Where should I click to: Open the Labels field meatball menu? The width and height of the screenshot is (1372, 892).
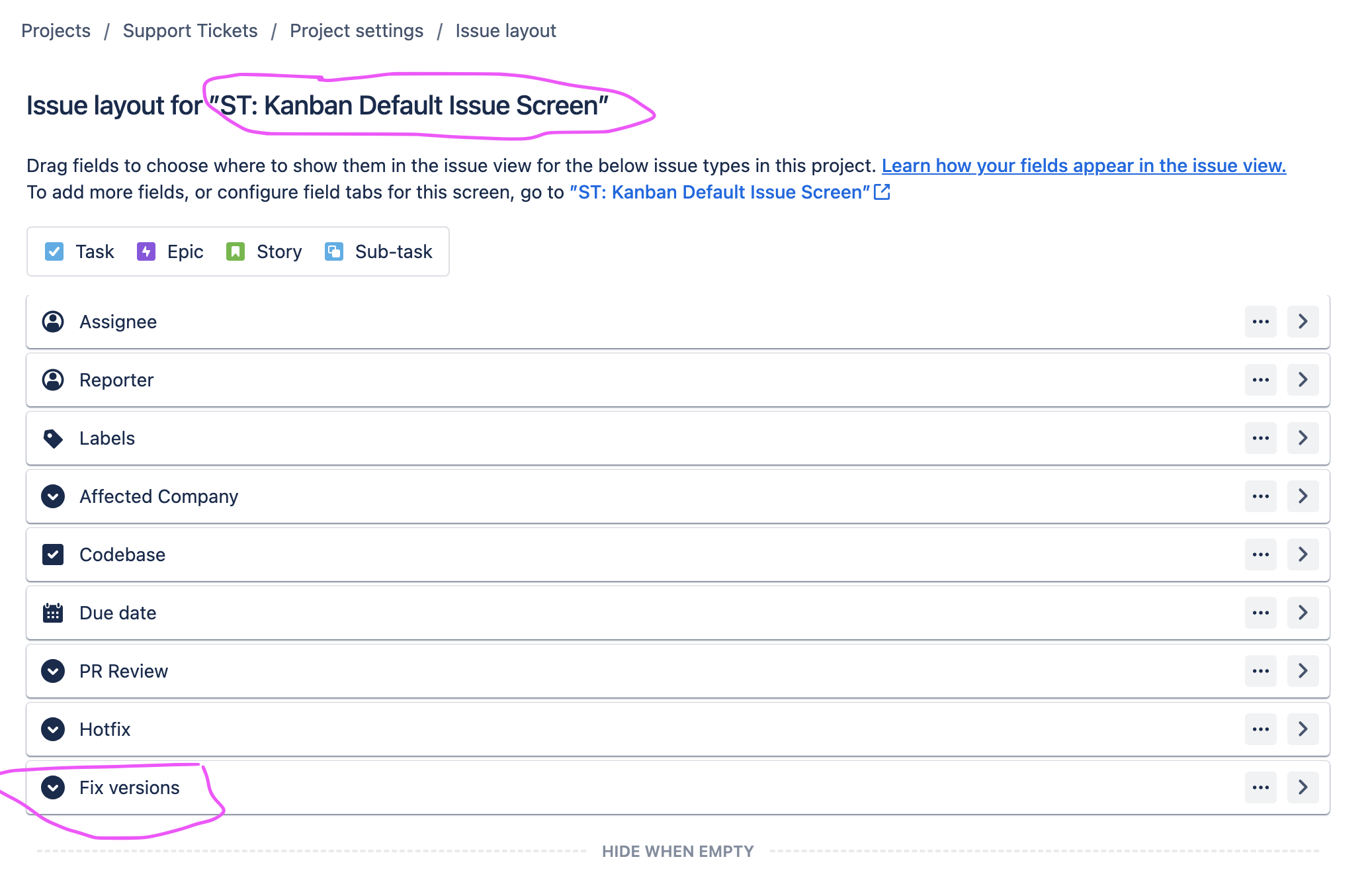tap(1261, 438)
